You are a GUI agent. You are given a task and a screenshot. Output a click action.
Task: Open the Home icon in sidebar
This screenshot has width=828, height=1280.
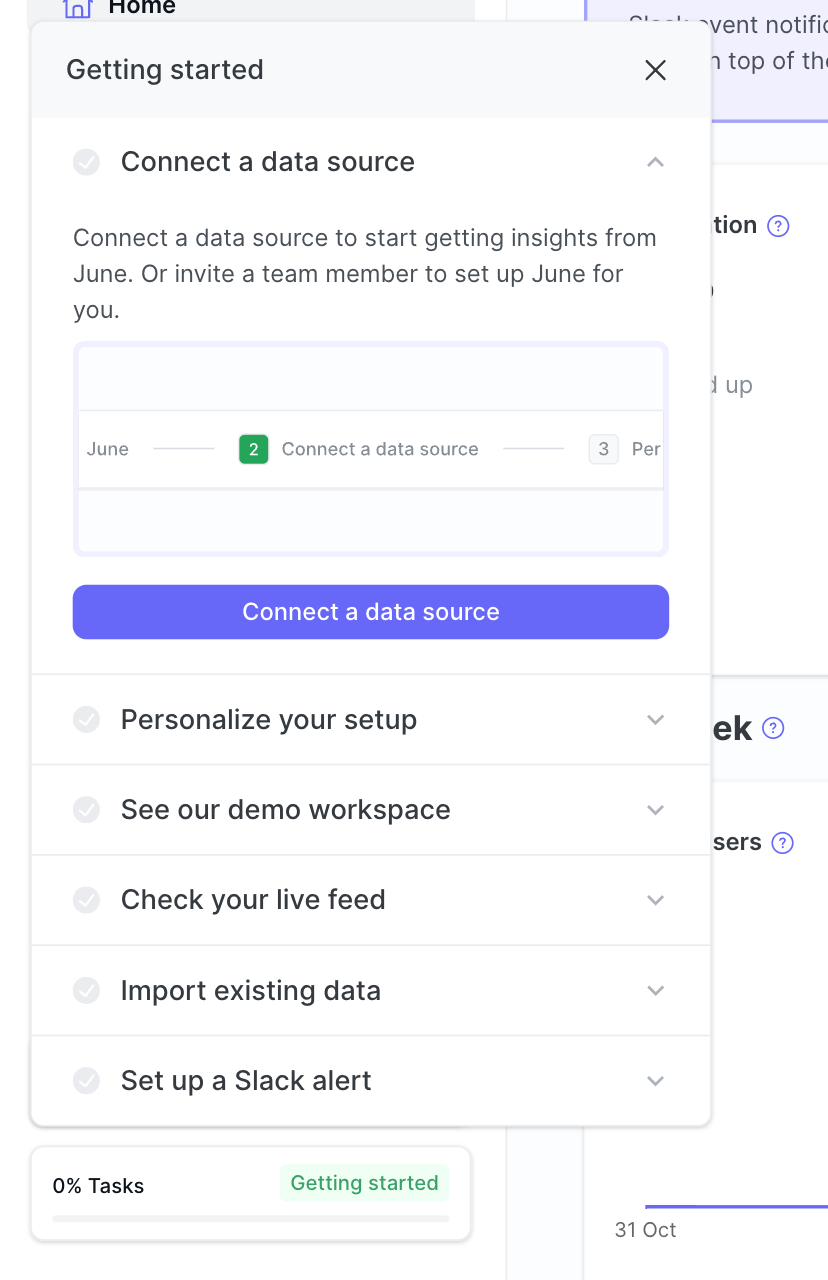[78, 8]
